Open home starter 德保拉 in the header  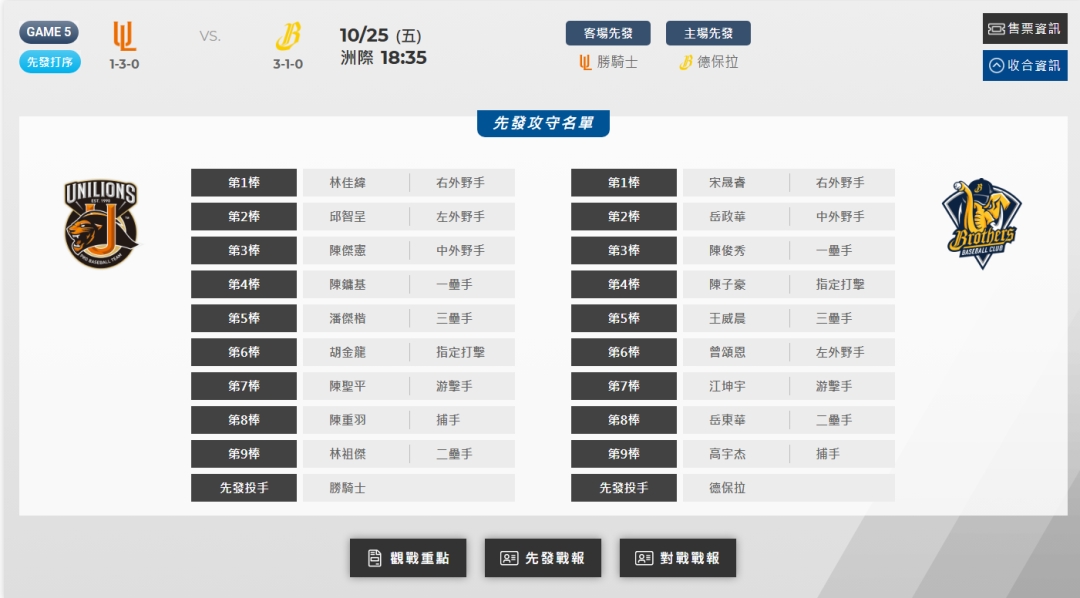click(x=718, y=63)
